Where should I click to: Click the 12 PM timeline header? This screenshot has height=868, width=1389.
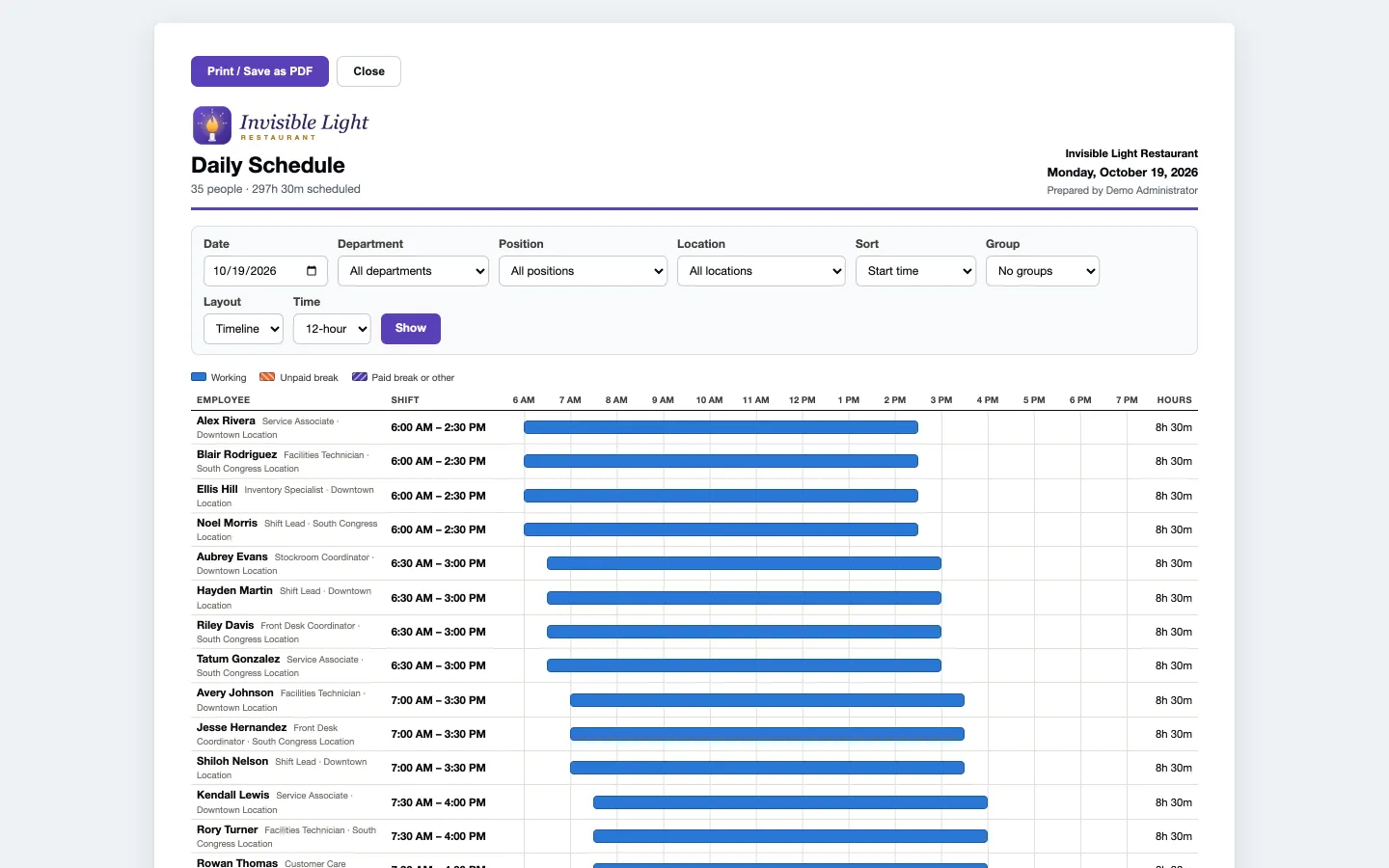tap(803, 400)
